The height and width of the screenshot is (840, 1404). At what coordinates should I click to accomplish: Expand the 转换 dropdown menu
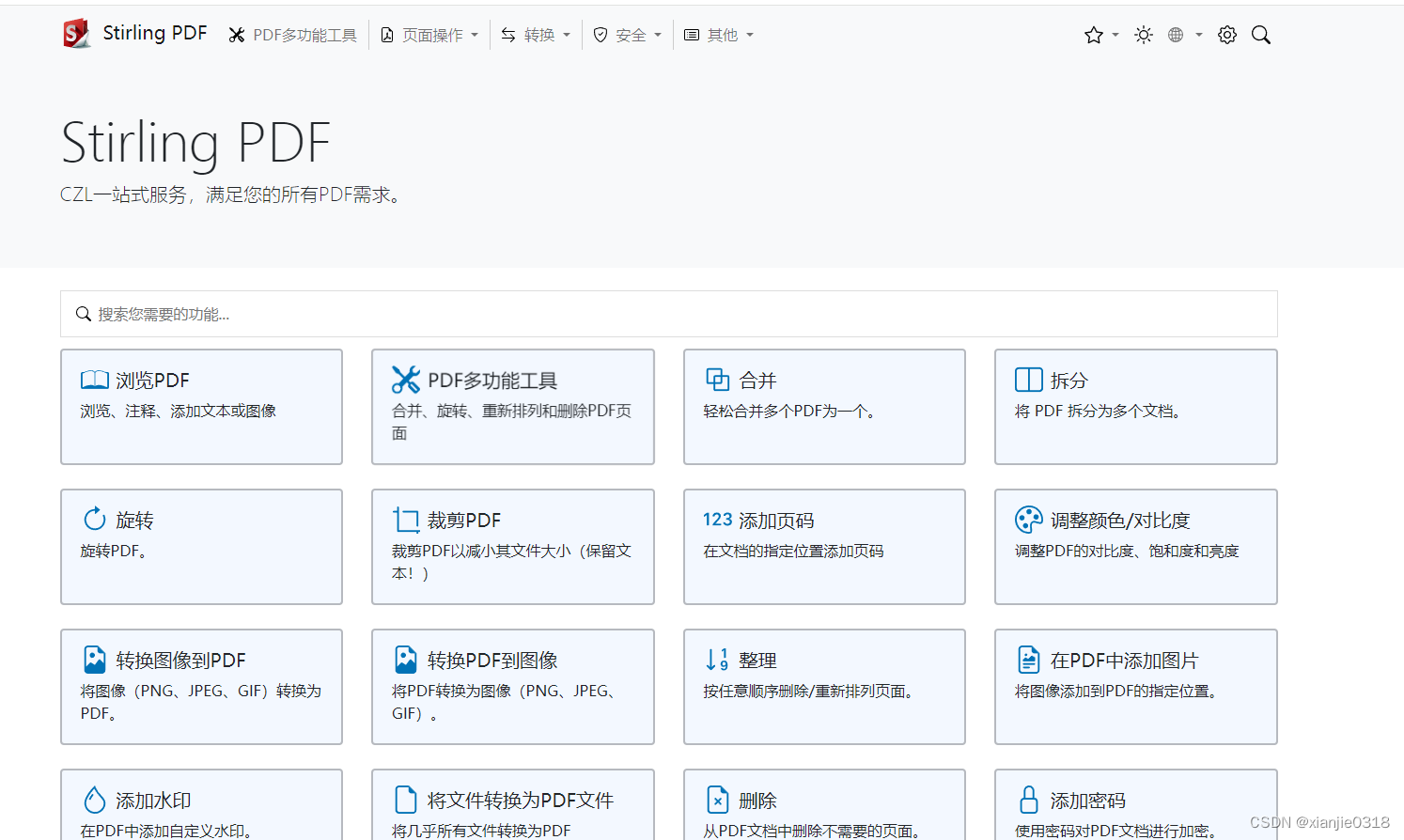point(536,35)
